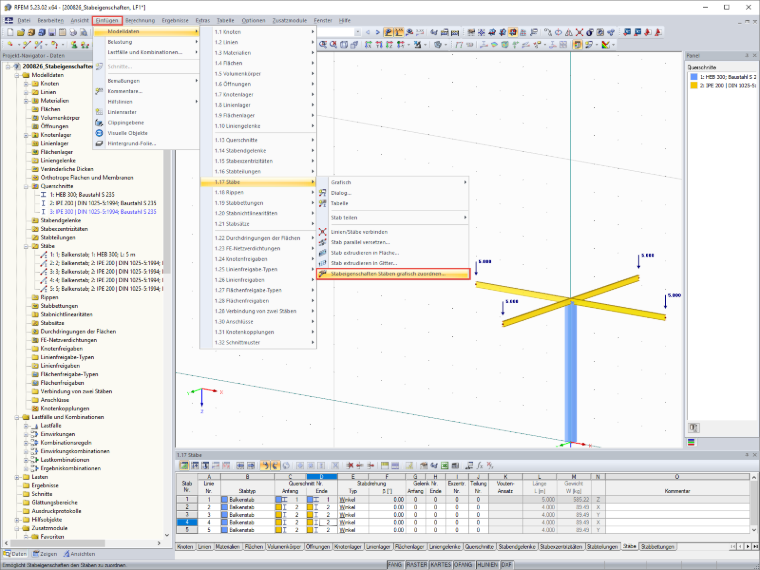This screenshot has height=570, width=760.
Task: Click blue HEB 300 swatch in Panel
Action: (694, 77)
